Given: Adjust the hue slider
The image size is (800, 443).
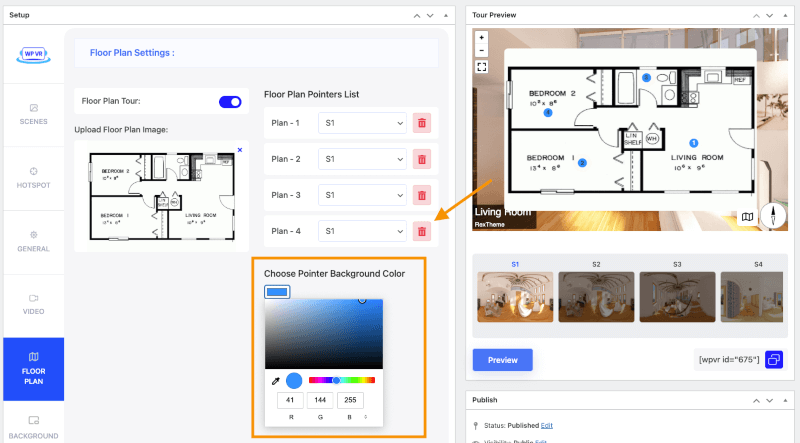Looking at the screenshot, I should click(x=342, y=380).
